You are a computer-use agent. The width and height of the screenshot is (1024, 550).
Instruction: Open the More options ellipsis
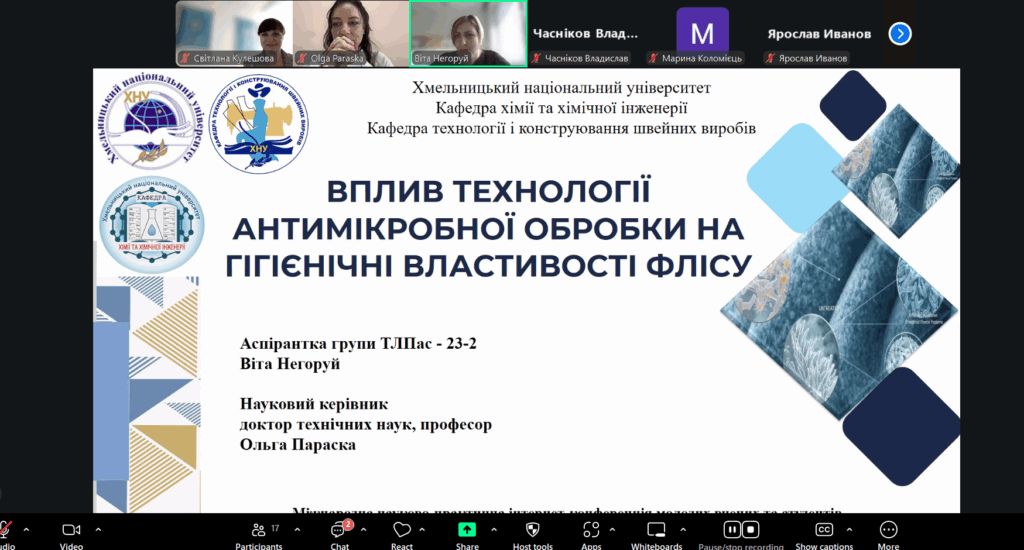pyautogui.click(x=888, y=530)
